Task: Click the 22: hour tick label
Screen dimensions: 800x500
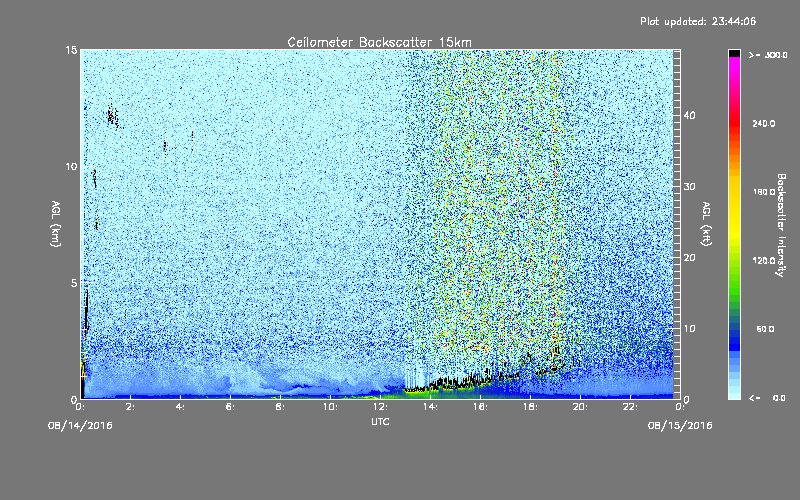Action: tap(630, 407)
